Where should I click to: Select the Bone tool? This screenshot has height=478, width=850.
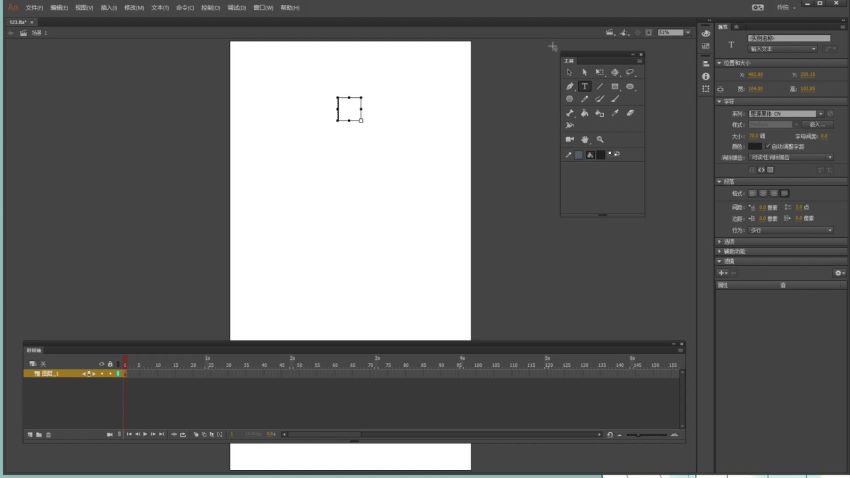coord(569,113)
